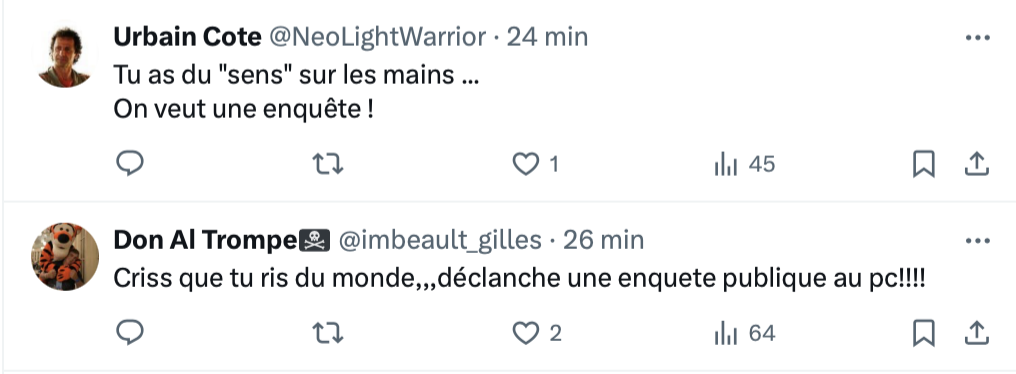Open more options on Urbain Cote's tweet

pos(977,38)
